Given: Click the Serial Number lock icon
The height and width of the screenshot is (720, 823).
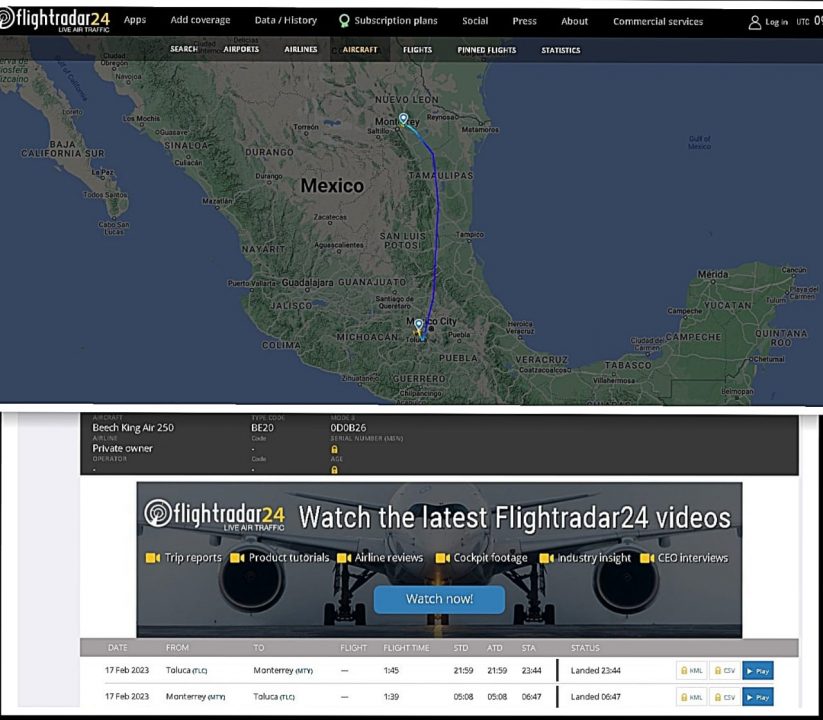Looking at the screenshot, I should (334, 449).
